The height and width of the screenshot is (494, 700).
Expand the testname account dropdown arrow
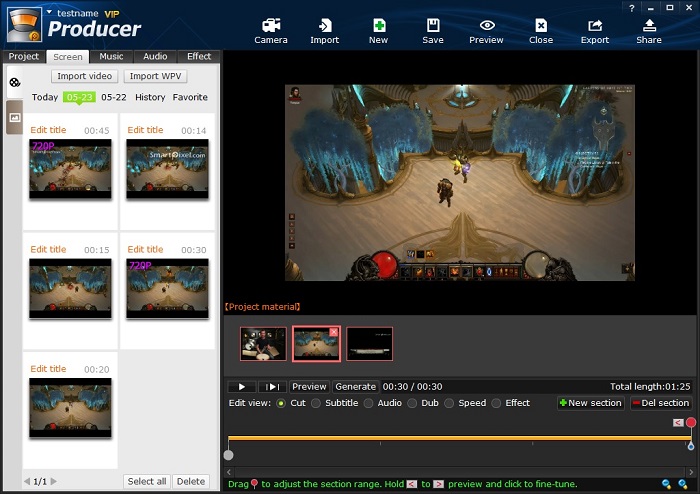pyautogui.click(x=49, y=12)
